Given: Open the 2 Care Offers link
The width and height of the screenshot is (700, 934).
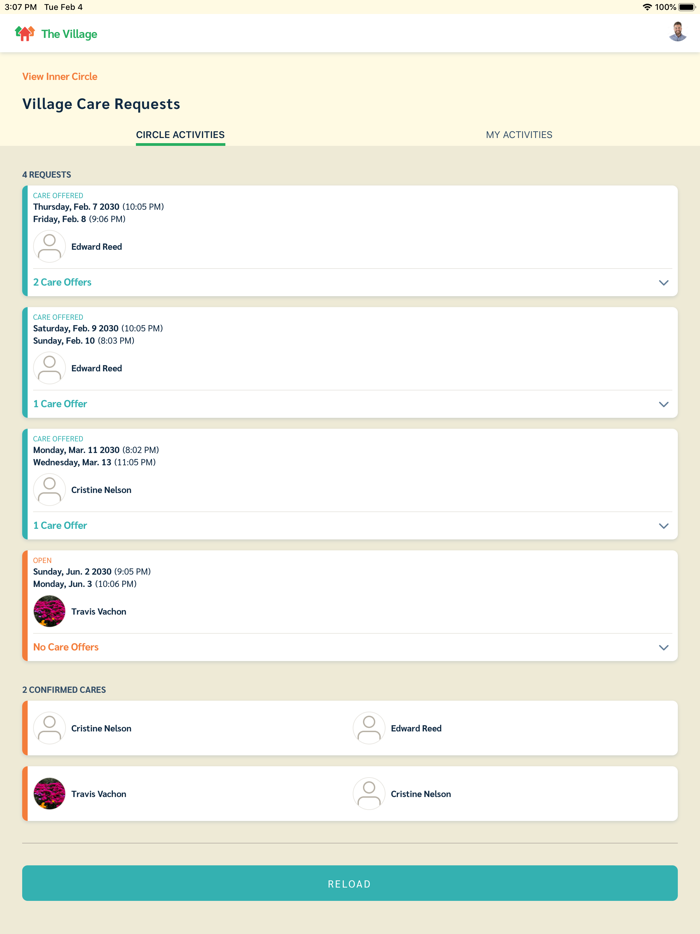Looking at the screenshot, I should 62,283.
